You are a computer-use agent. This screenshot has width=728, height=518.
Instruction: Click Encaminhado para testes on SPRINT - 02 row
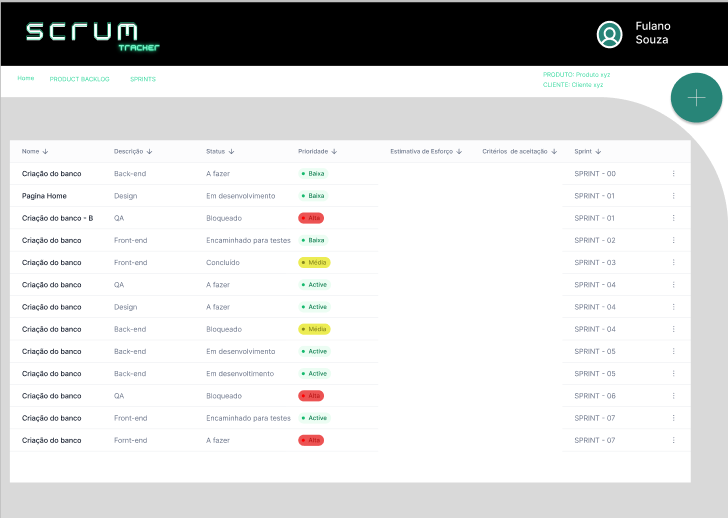click(x=248, y=240)
